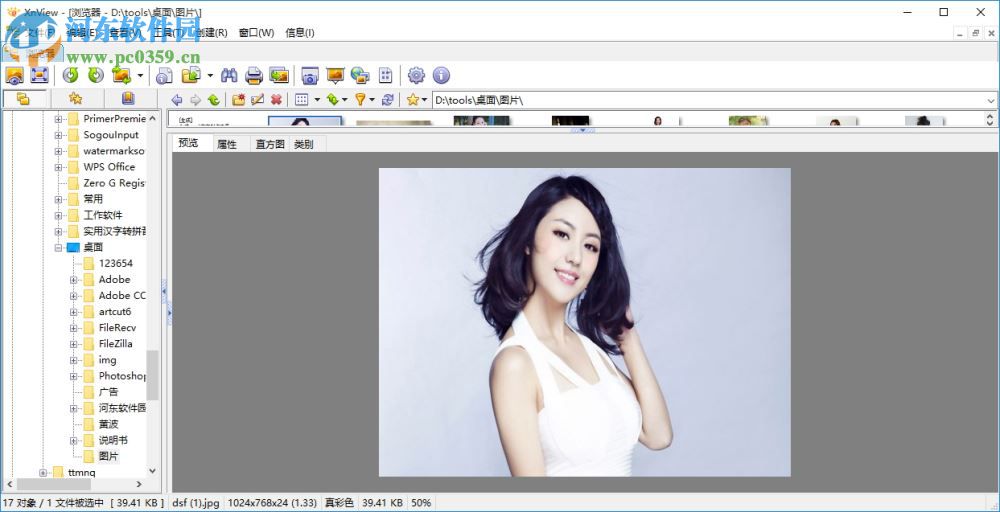The height and width of the screenshot is (512, 1000).
Task: Click the filter funnel icon
Action: tap(360, 99)
